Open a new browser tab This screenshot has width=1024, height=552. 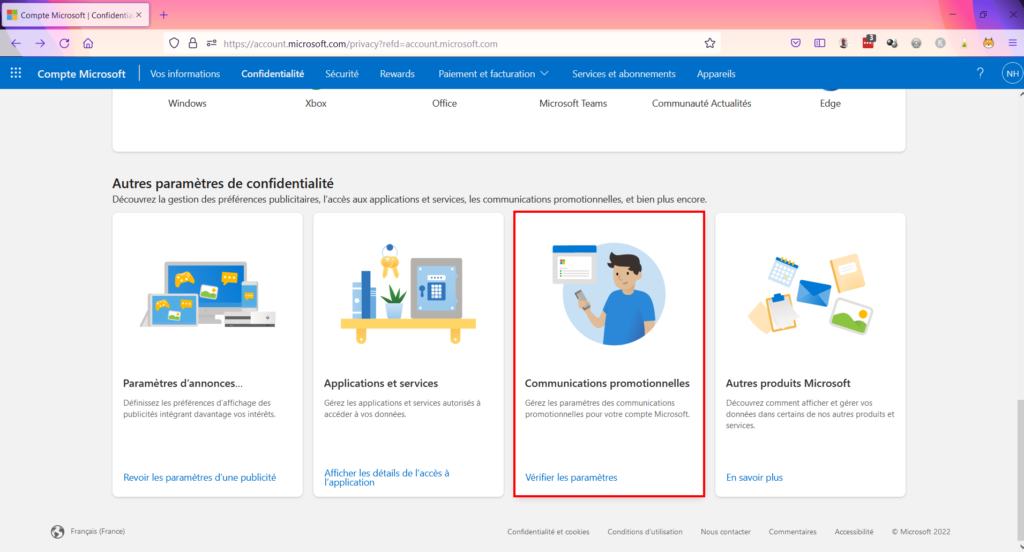pos(163,14)
